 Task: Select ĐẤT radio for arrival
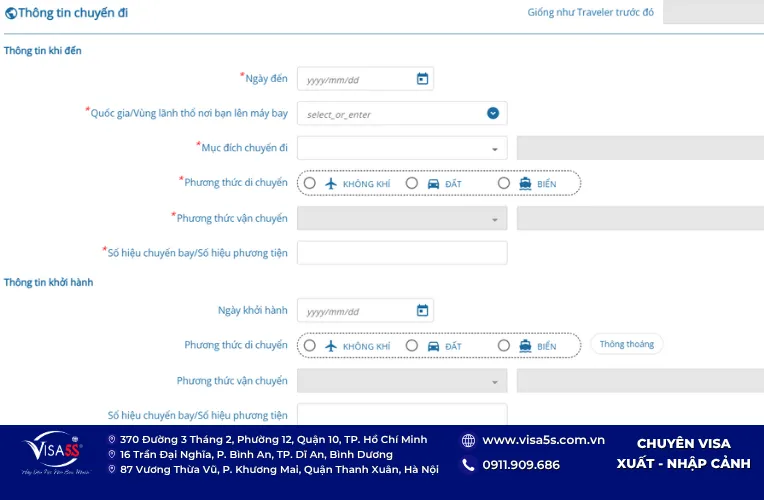point(412,183)
